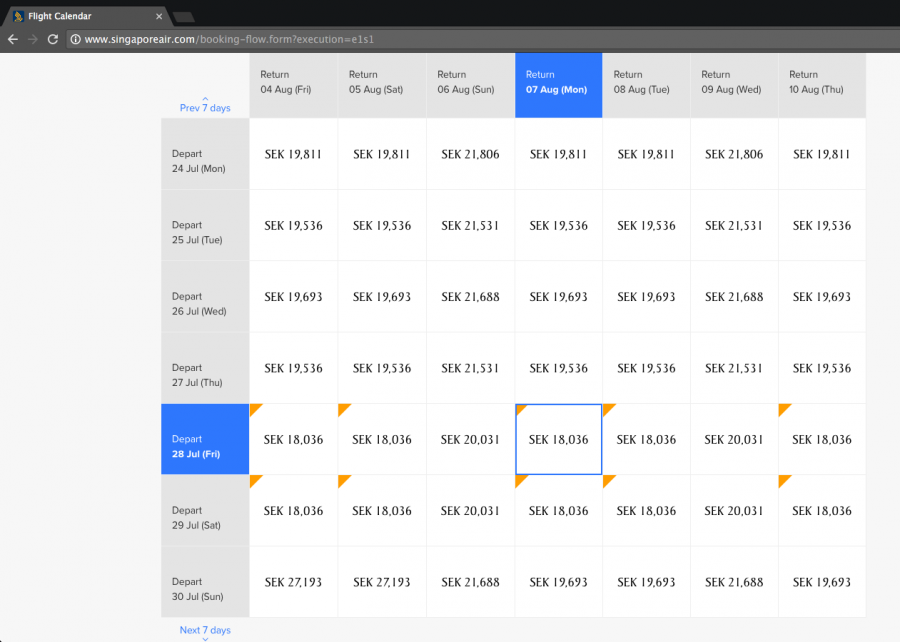
Task: Reload the page with refresh icon
Action: tap(53, 39)
